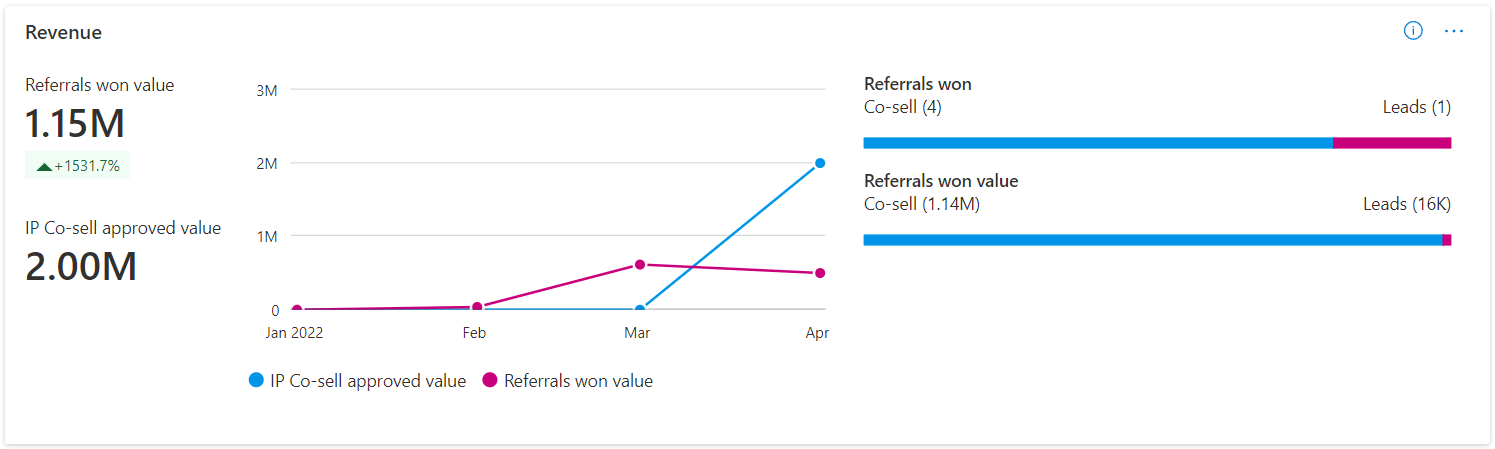Click the Leads segment of Referrals won bar
The height and width of the screenshot is (449, 1495).
1392,143
